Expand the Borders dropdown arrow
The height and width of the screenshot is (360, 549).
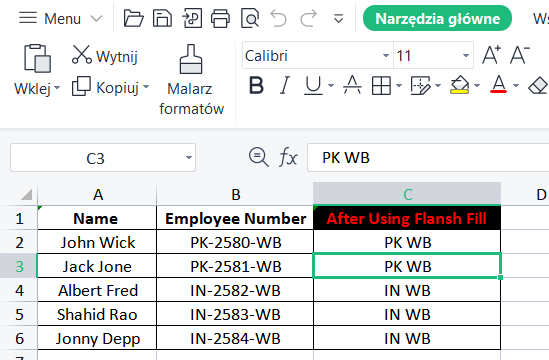click(x=399, y=85)
